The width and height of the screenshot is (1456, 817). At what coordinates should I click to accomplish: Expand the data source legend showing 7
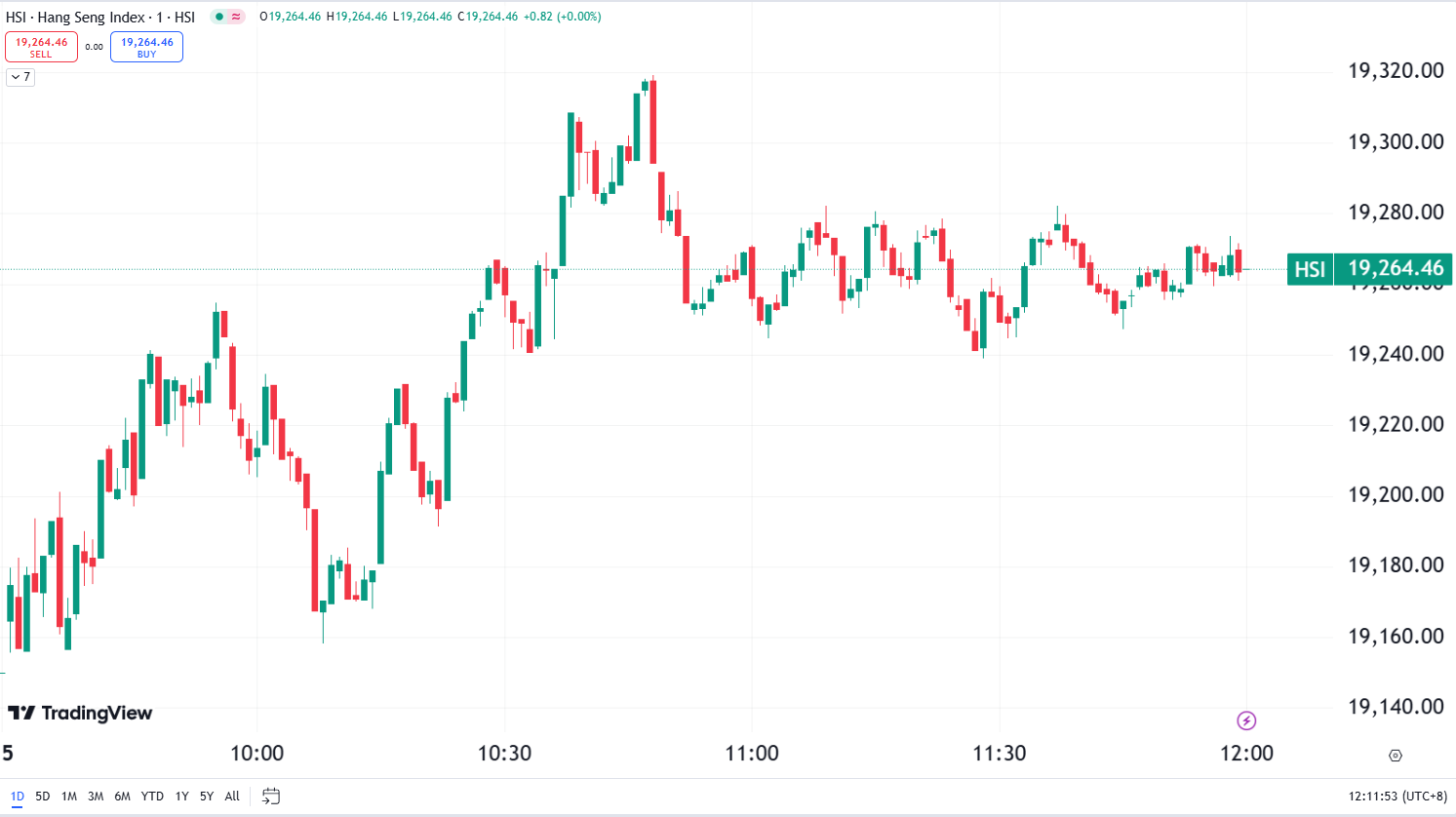coord(20,78)
